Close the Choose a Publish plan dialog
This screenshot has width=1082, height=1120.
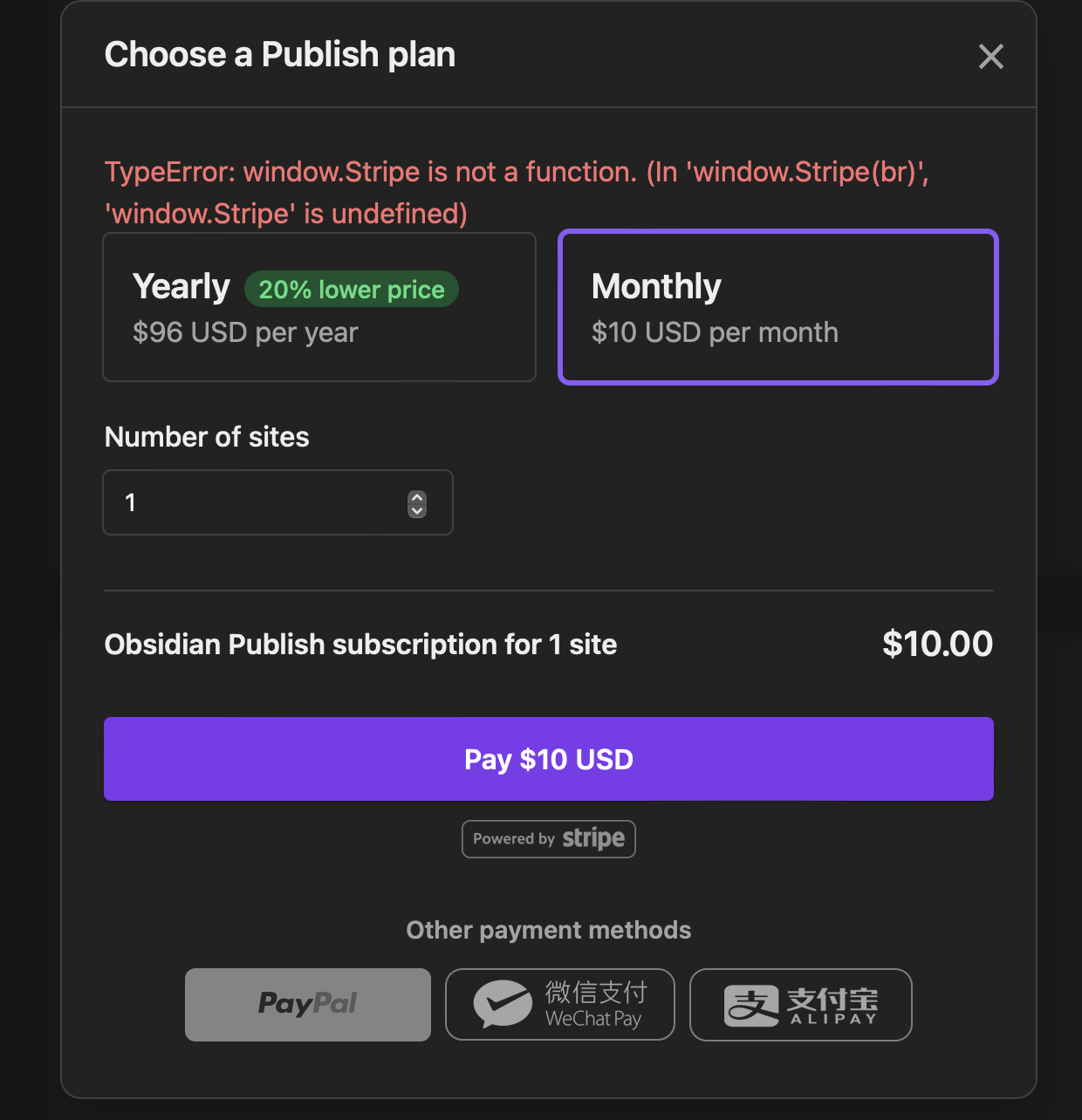pos(990,57)
